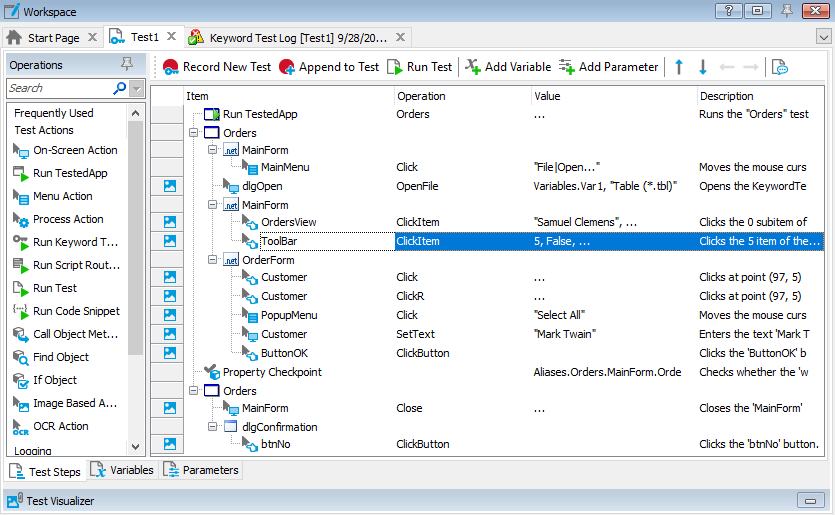Viewport: 835px width, 515px height.
Task: Select the OCR Action operation
Action: (x=60, y=426)
